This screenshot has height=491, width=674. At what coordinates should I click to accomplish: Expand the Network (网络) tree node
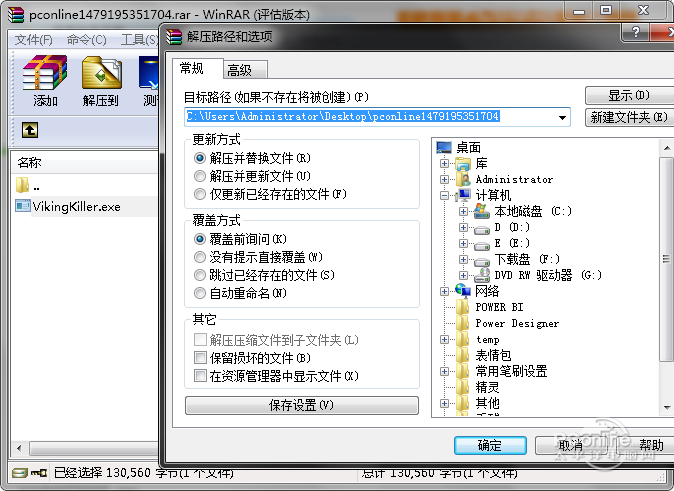444,291
